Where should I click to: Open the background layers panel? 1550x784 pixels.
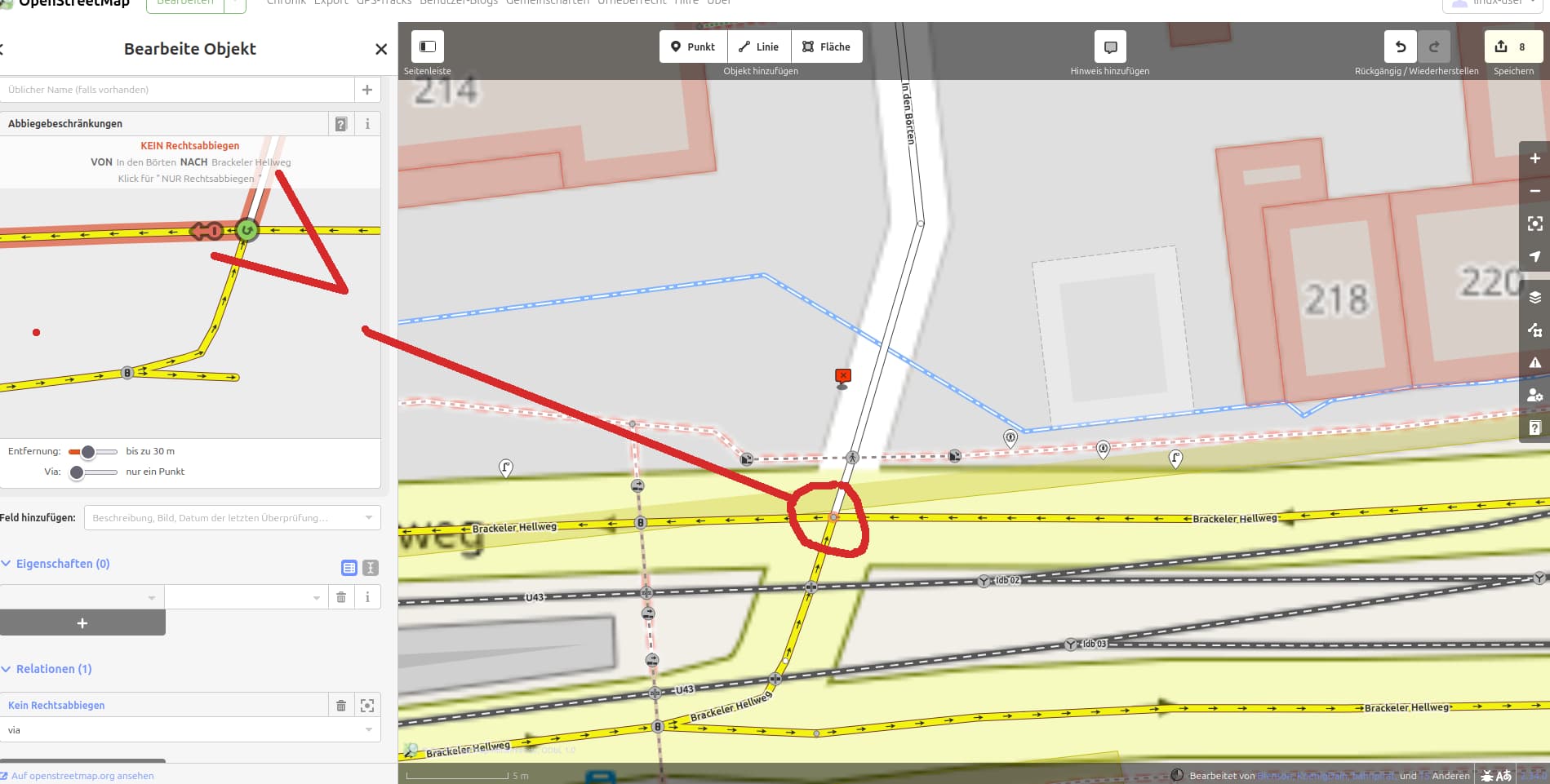point(1534,297)
